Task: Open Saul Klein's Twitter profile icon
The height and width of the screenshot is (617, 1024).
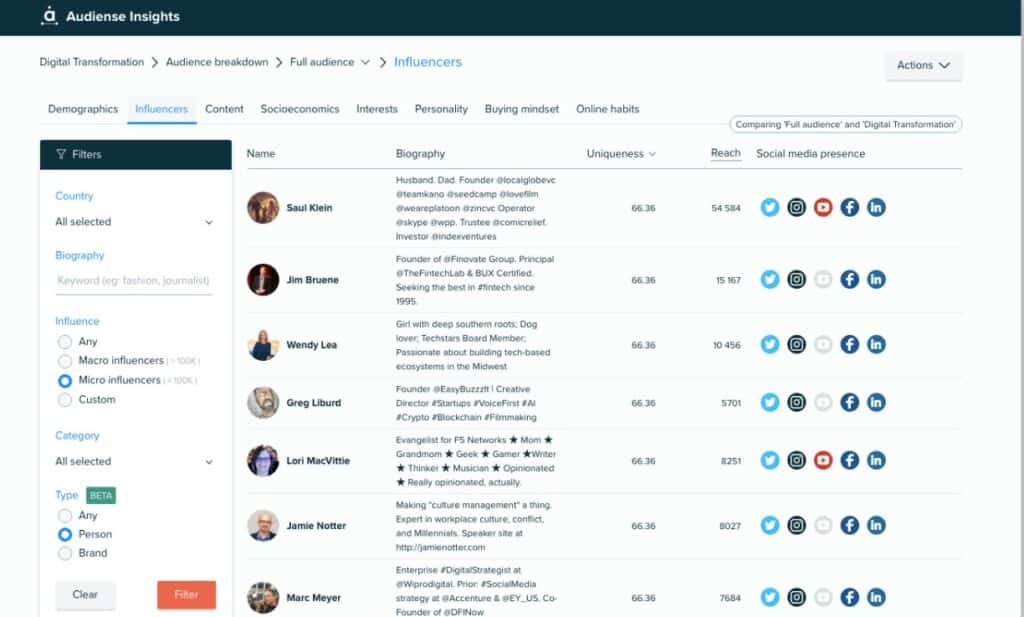Action: pos(769,208)
